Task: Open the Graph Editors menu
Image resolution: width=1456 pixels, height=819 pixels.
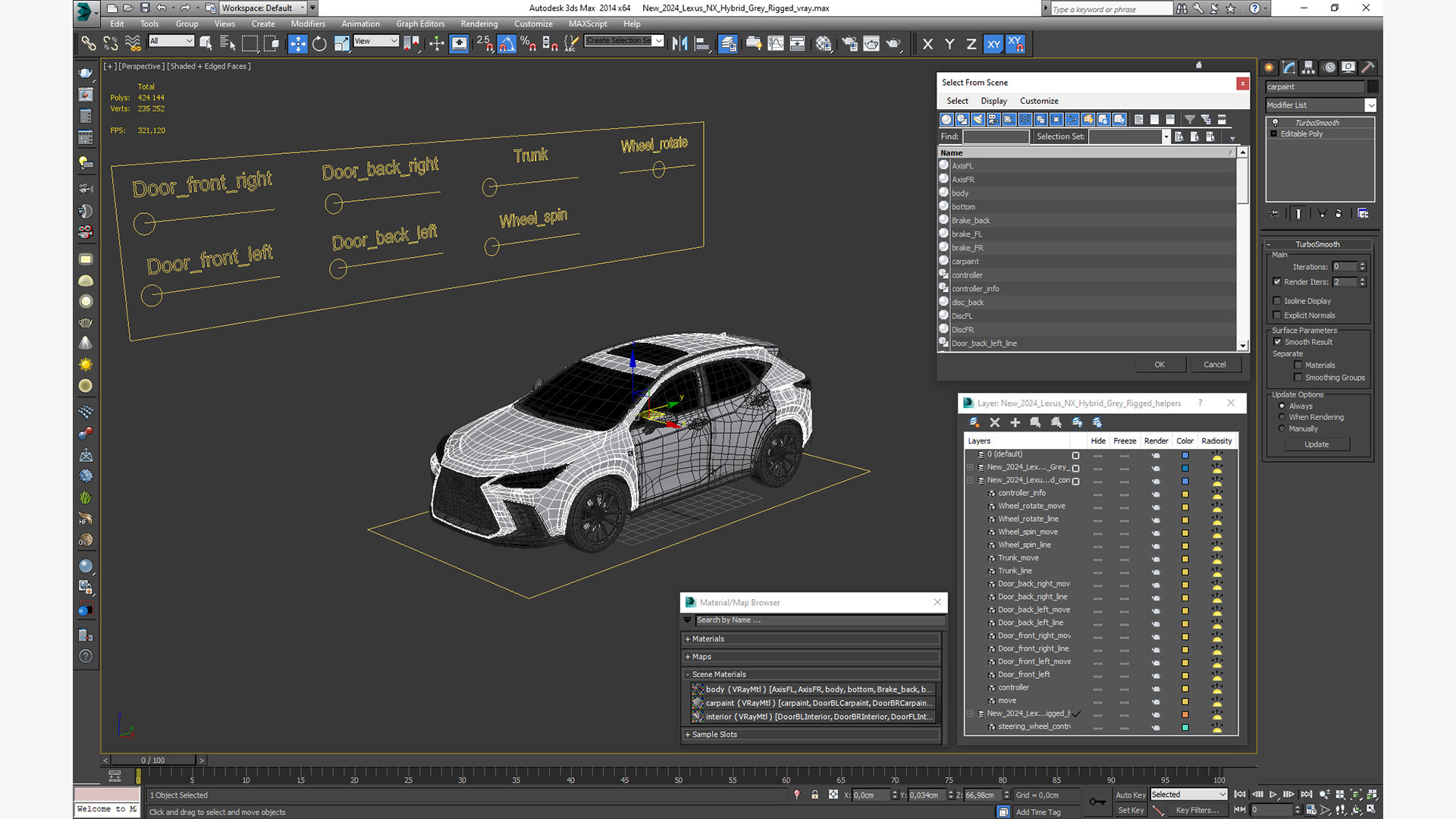Action: [419, 24]
